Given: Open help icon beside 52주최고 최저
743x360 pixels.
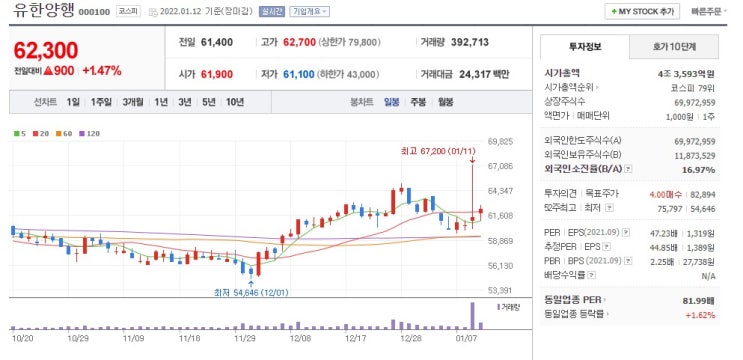Looking at the screenshot, I should [x=609, y=208].
